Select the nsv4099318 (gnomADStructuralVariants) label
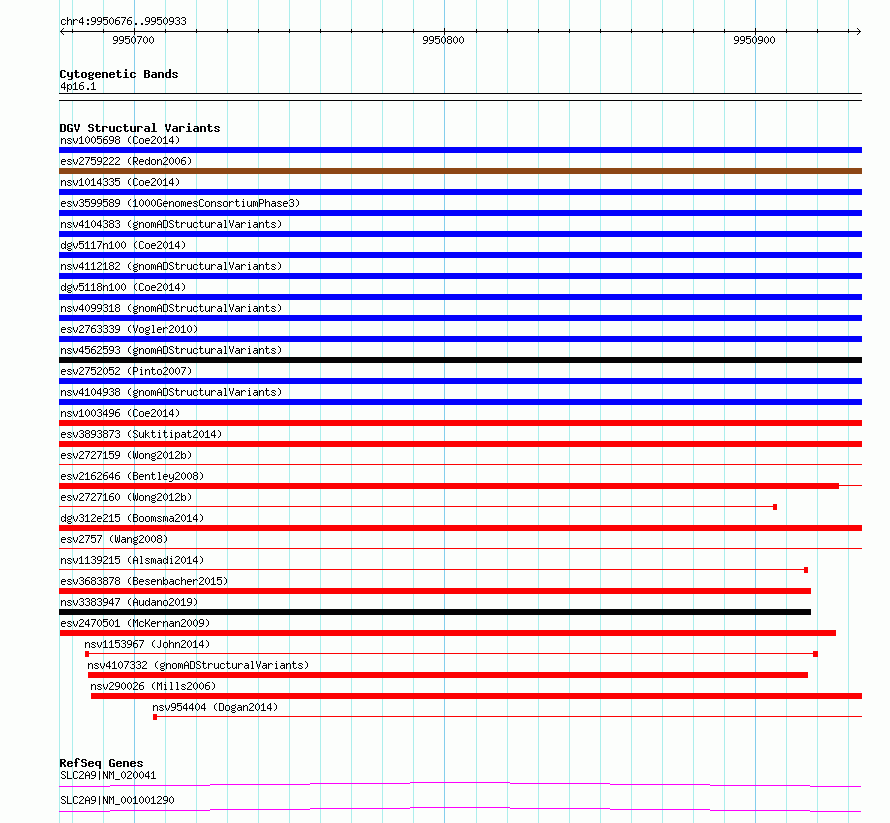890x823 pixels. click(171, 308)
